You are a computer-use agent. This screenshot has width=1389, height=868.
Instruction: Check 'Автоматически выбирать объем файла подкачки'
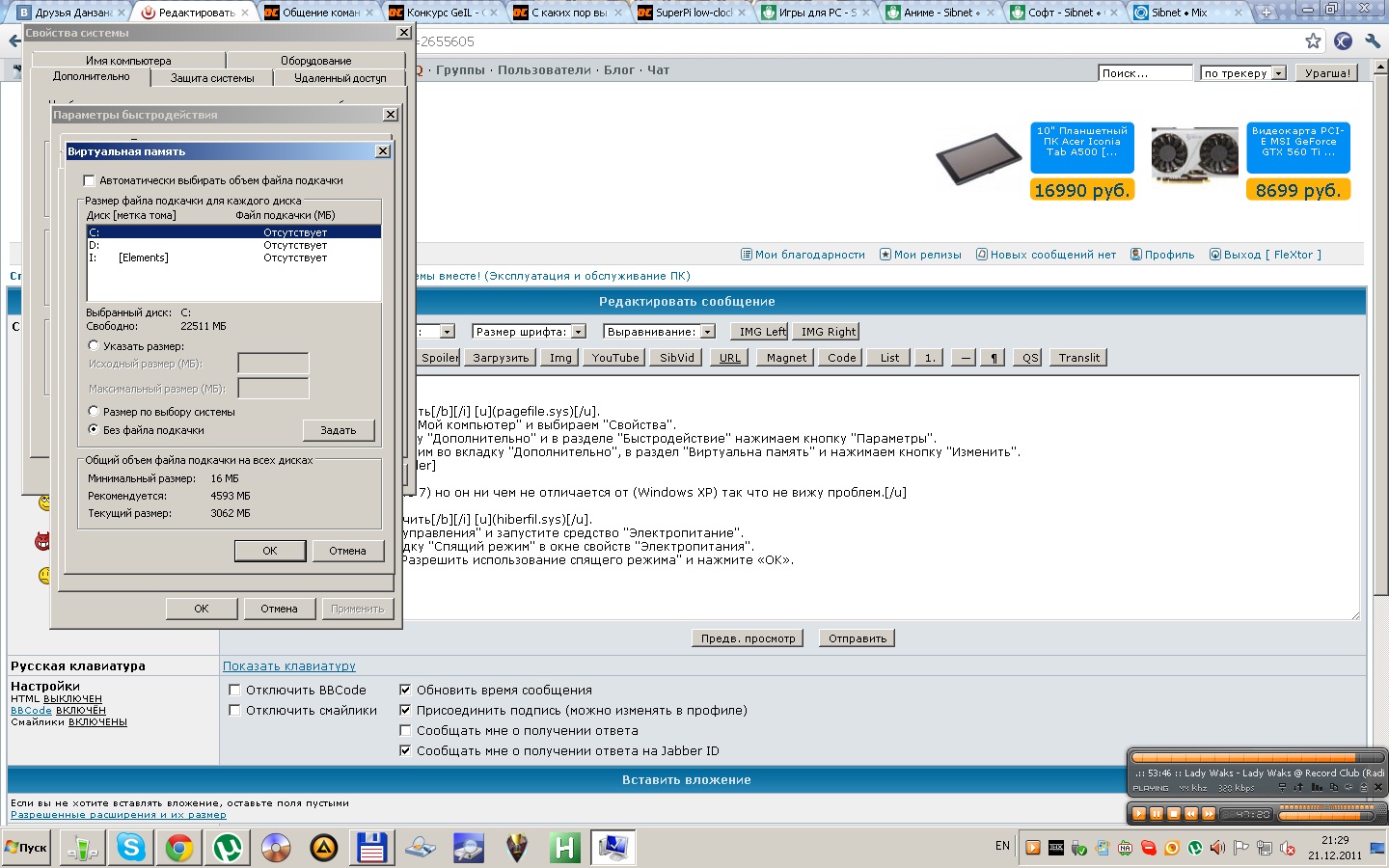tap(89, 180)
